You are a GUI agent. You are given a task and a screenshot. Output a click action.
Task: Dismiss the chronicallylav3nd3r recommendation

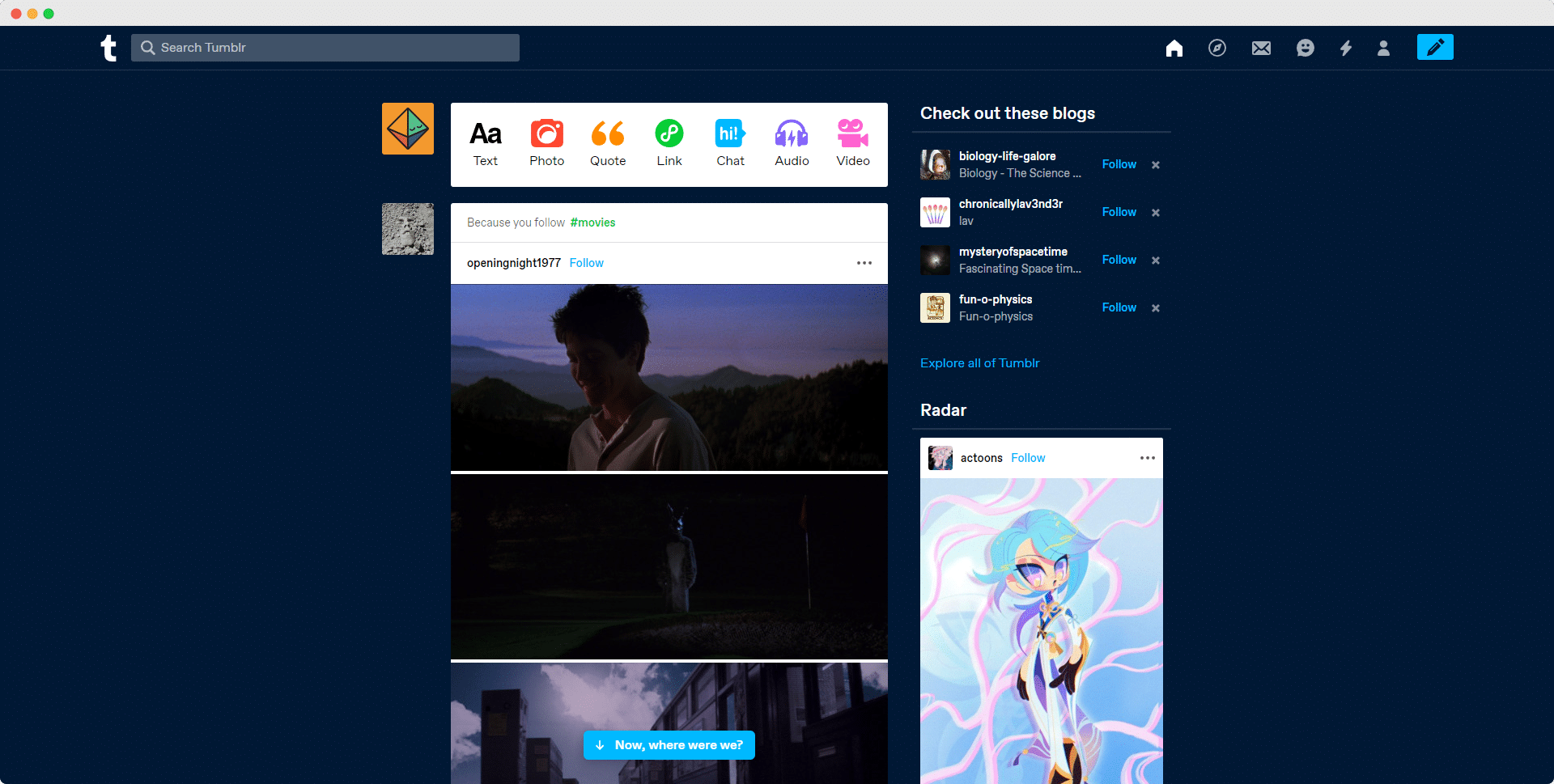(1156, 213)
